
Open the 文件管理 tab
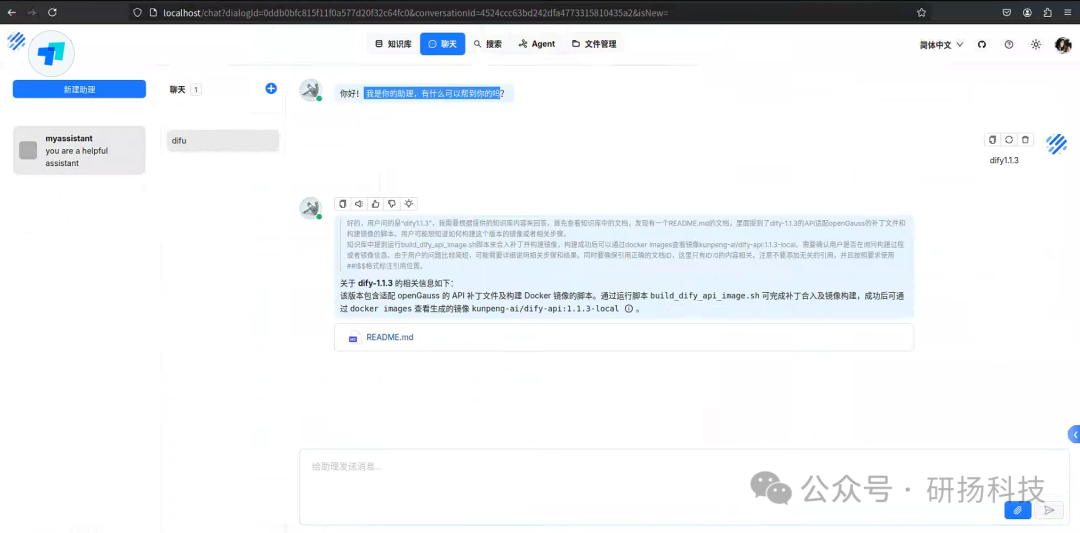tap(594, 44)
